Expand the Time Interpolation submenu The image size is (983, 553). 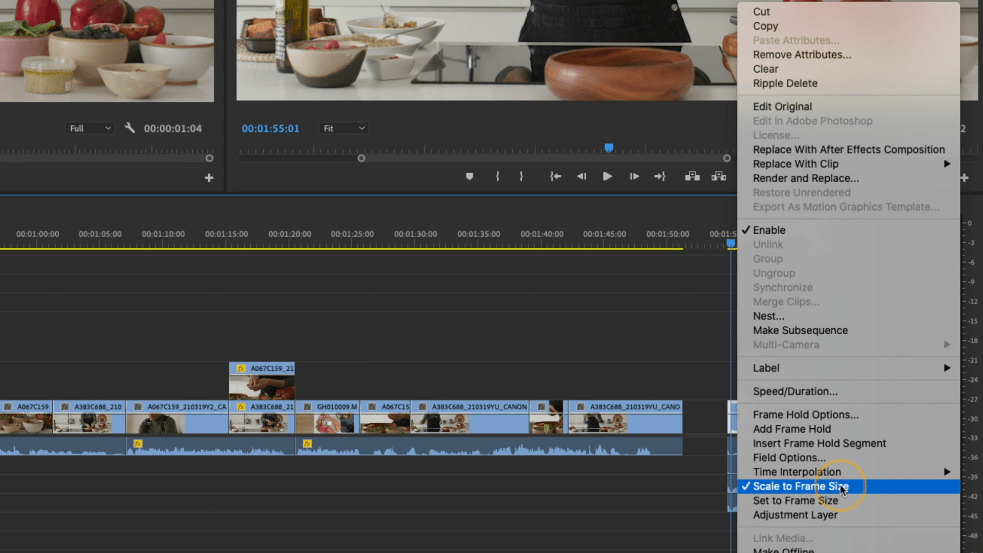pos(848,472)
